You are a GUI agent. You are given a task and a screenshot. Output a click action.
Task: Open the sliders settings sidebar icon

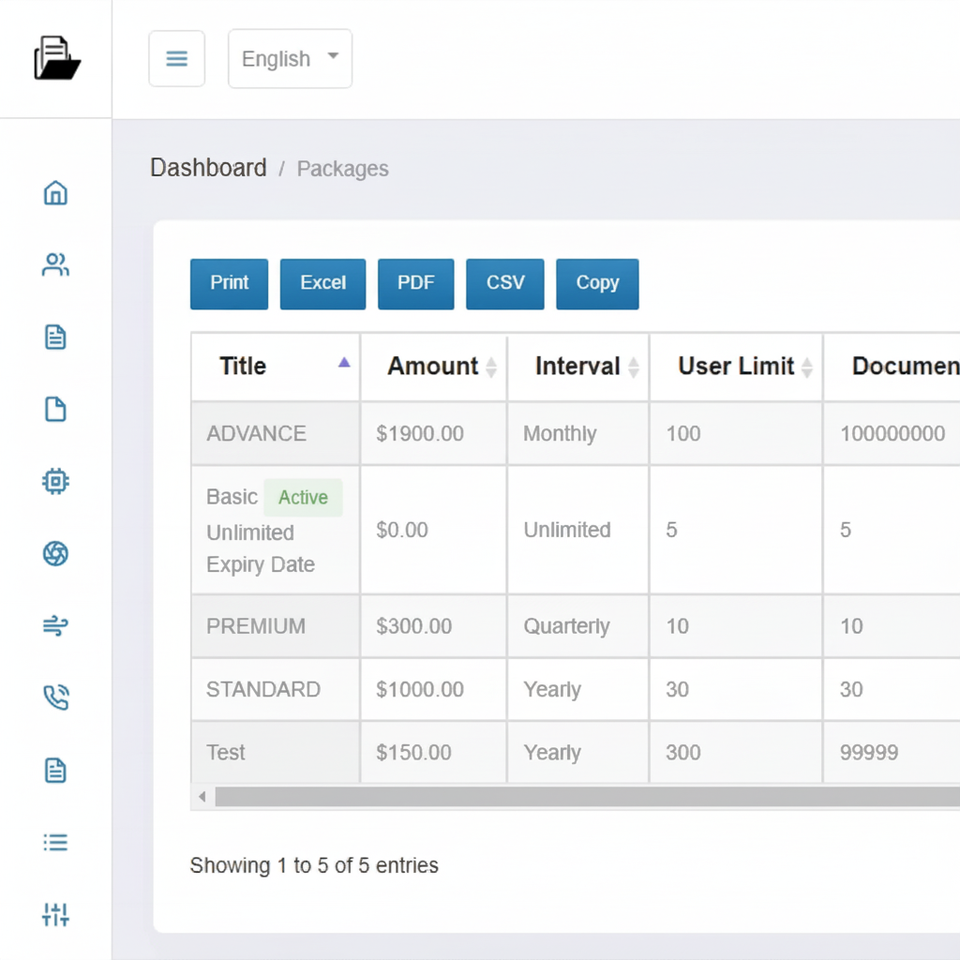point(56,914)
